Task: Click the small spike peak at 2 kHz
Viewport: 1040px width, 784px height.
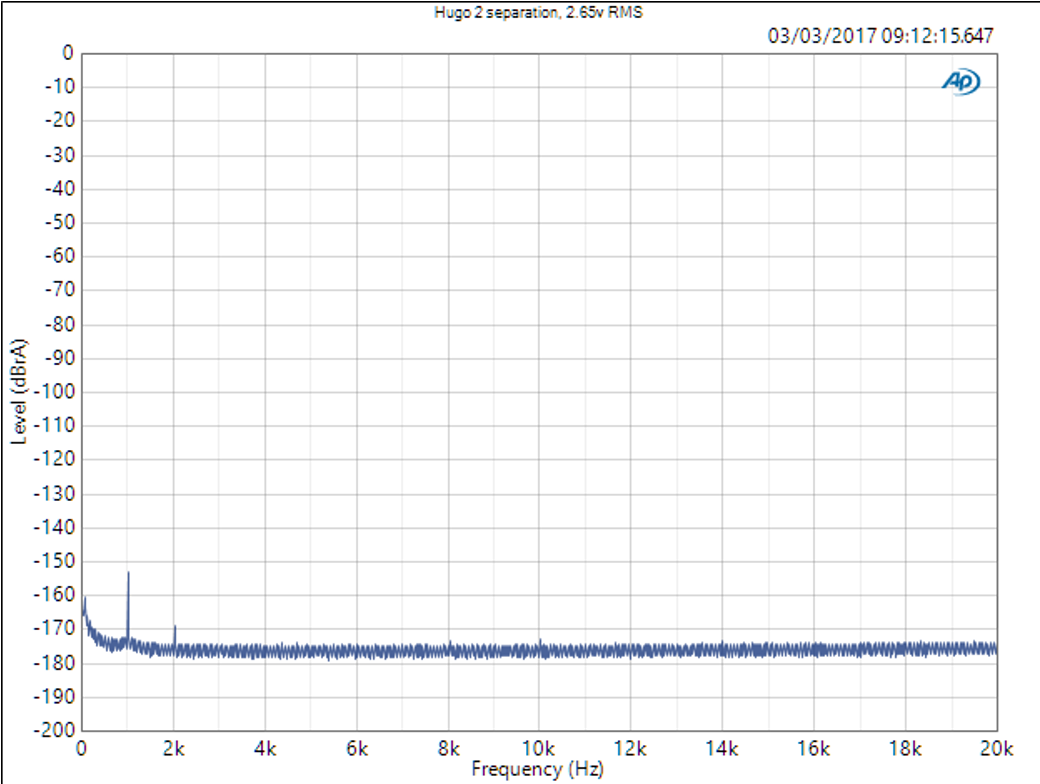Action: tap(174, 627)
